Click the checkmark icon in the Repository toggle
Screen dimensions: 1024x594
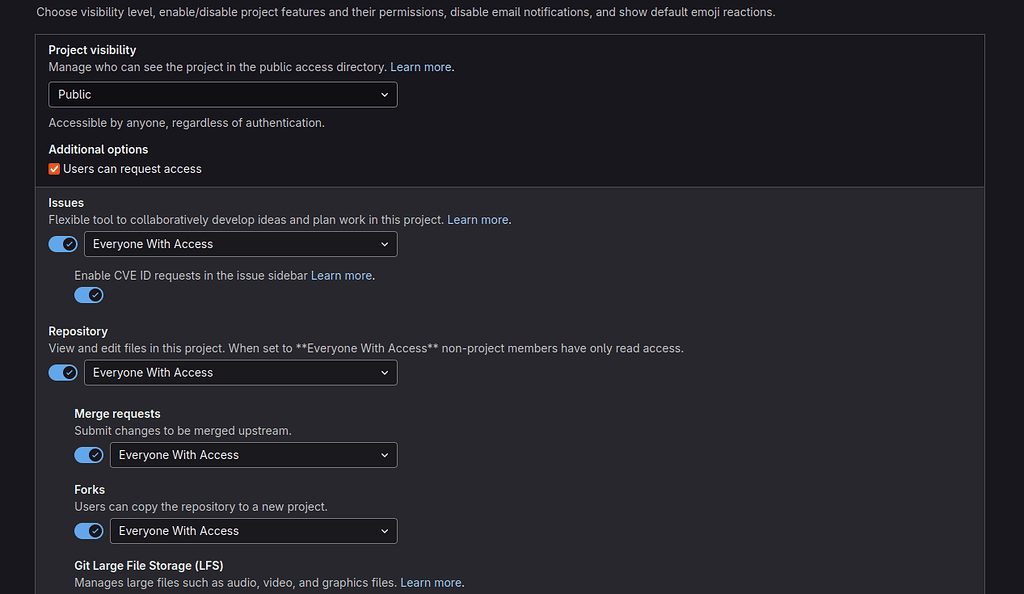tap(69, 372)
